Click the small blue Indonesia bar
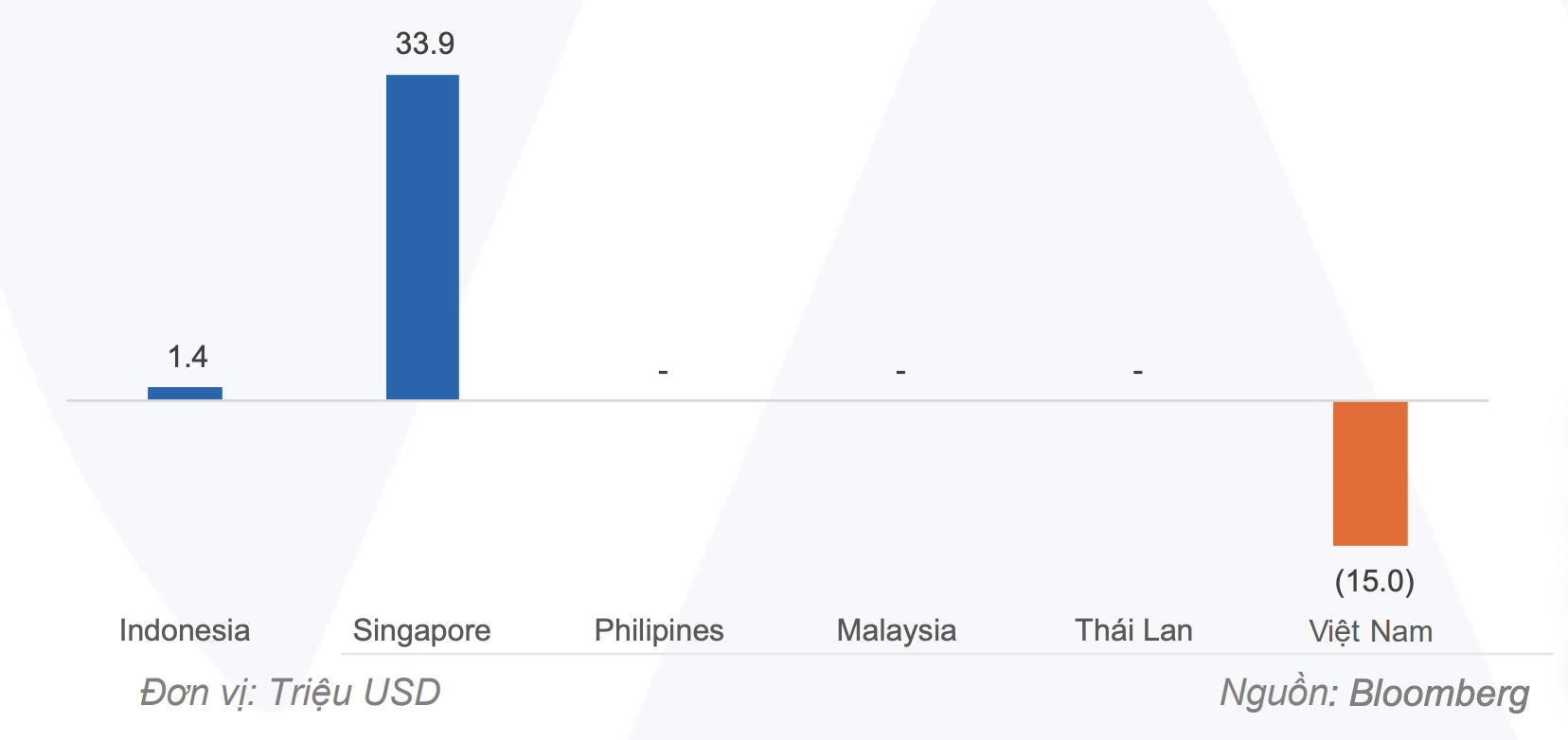Screen dimensions: 1568x740 (185, 393)
